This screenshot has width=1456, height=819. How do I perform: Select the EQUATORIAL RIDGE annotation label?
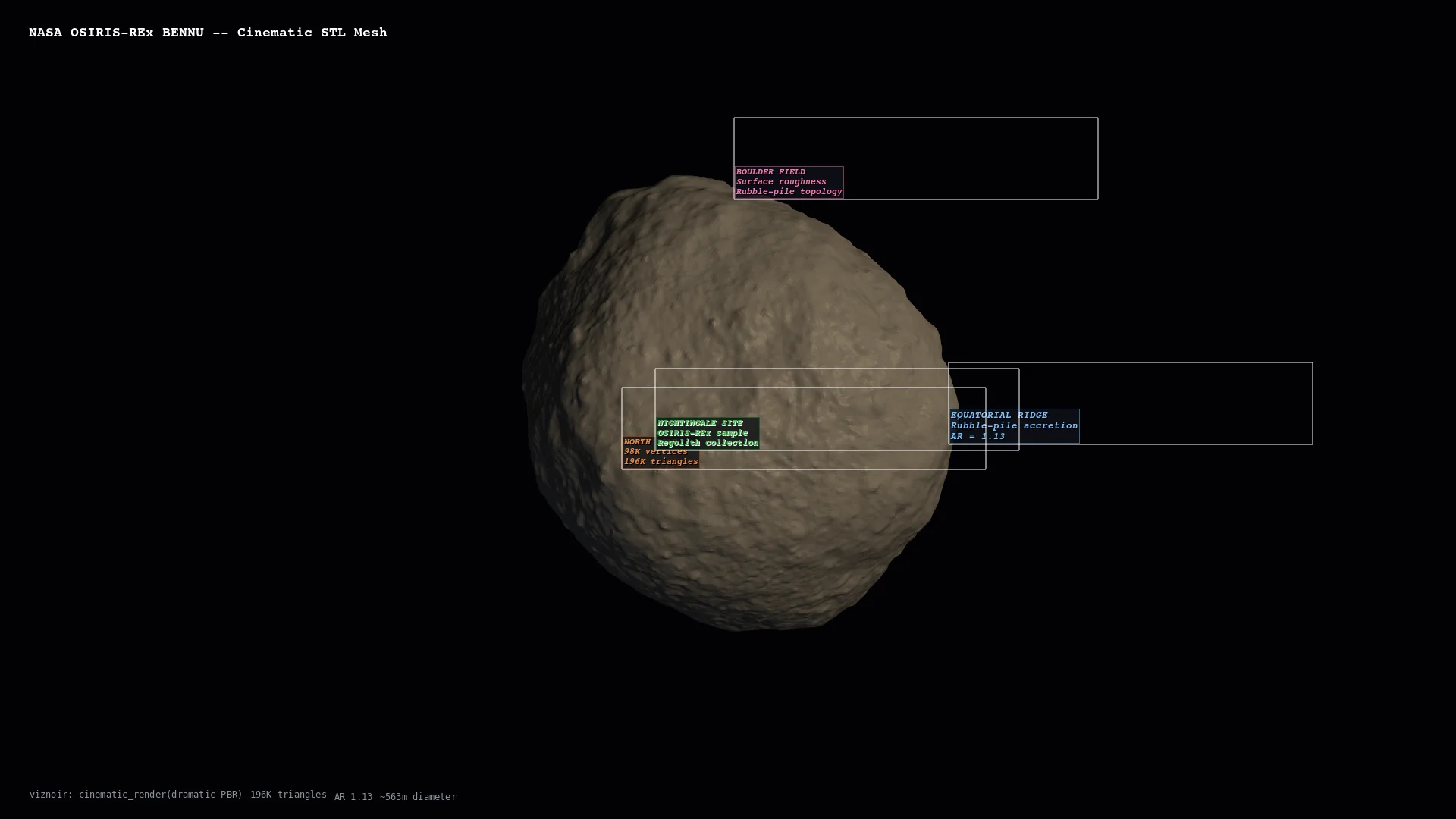999,415
